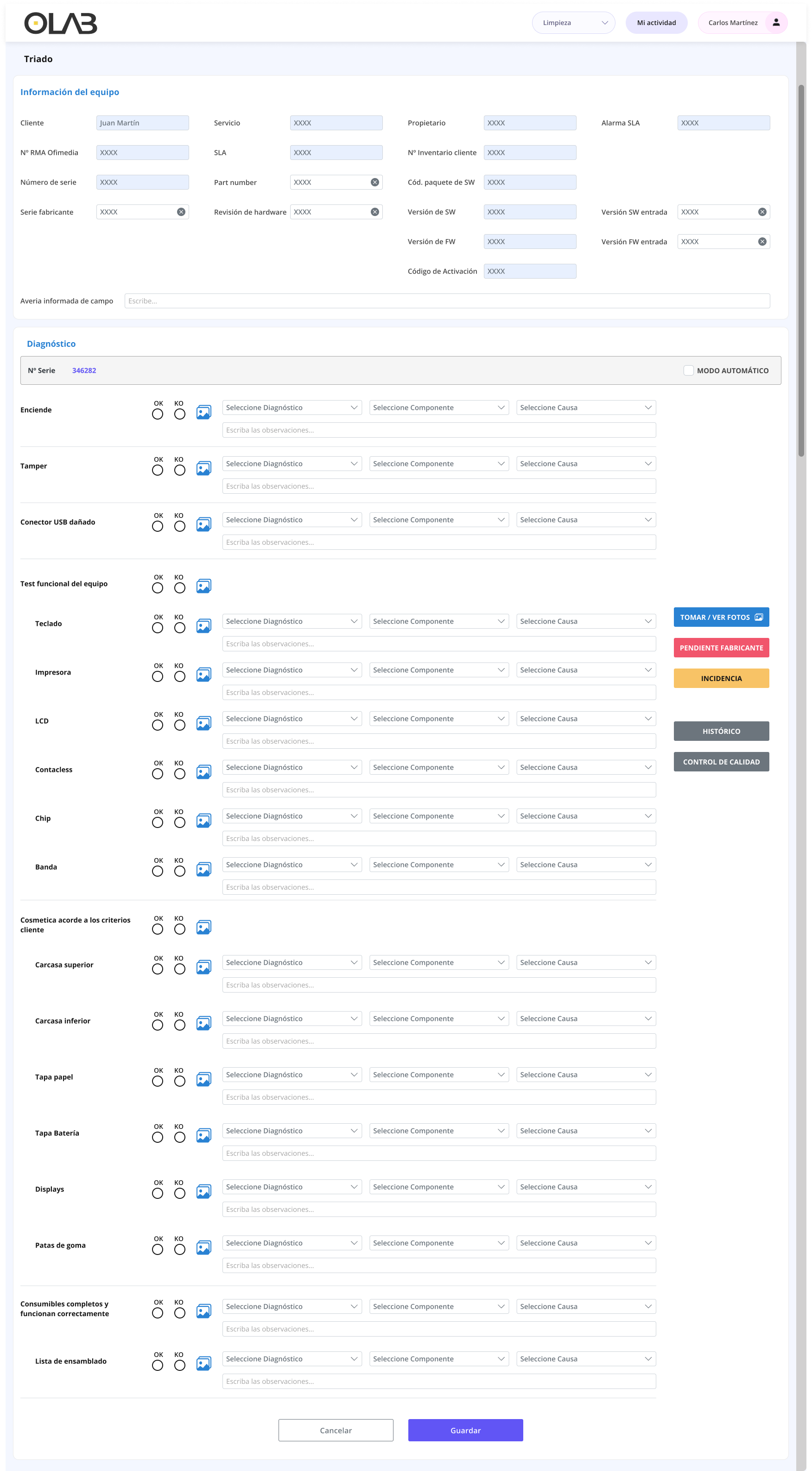
Task: Open photo icon for Contacless row
Action: [203, 772]
